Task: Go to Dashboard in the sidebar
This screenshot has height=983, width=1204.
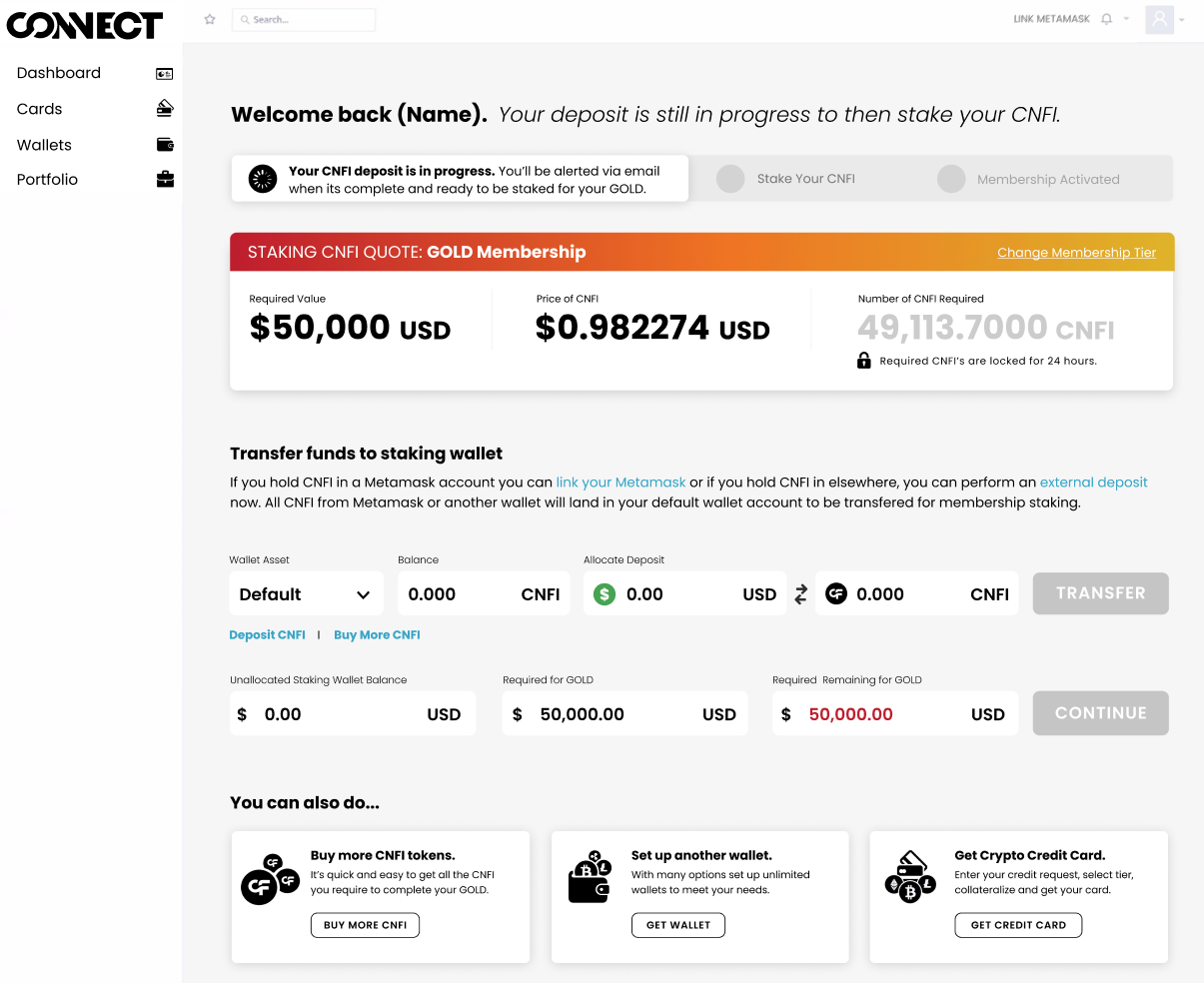Action: pos(59,73)
